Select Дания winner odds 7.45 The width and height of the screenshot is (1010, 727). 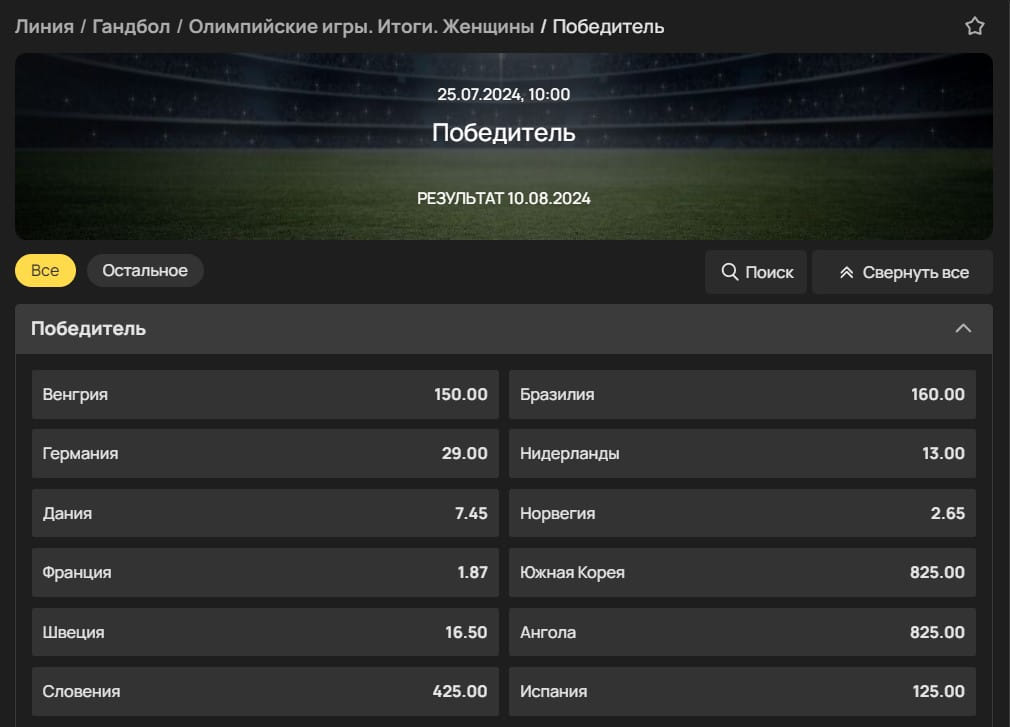pyautogui.click(x=265, y=514)
